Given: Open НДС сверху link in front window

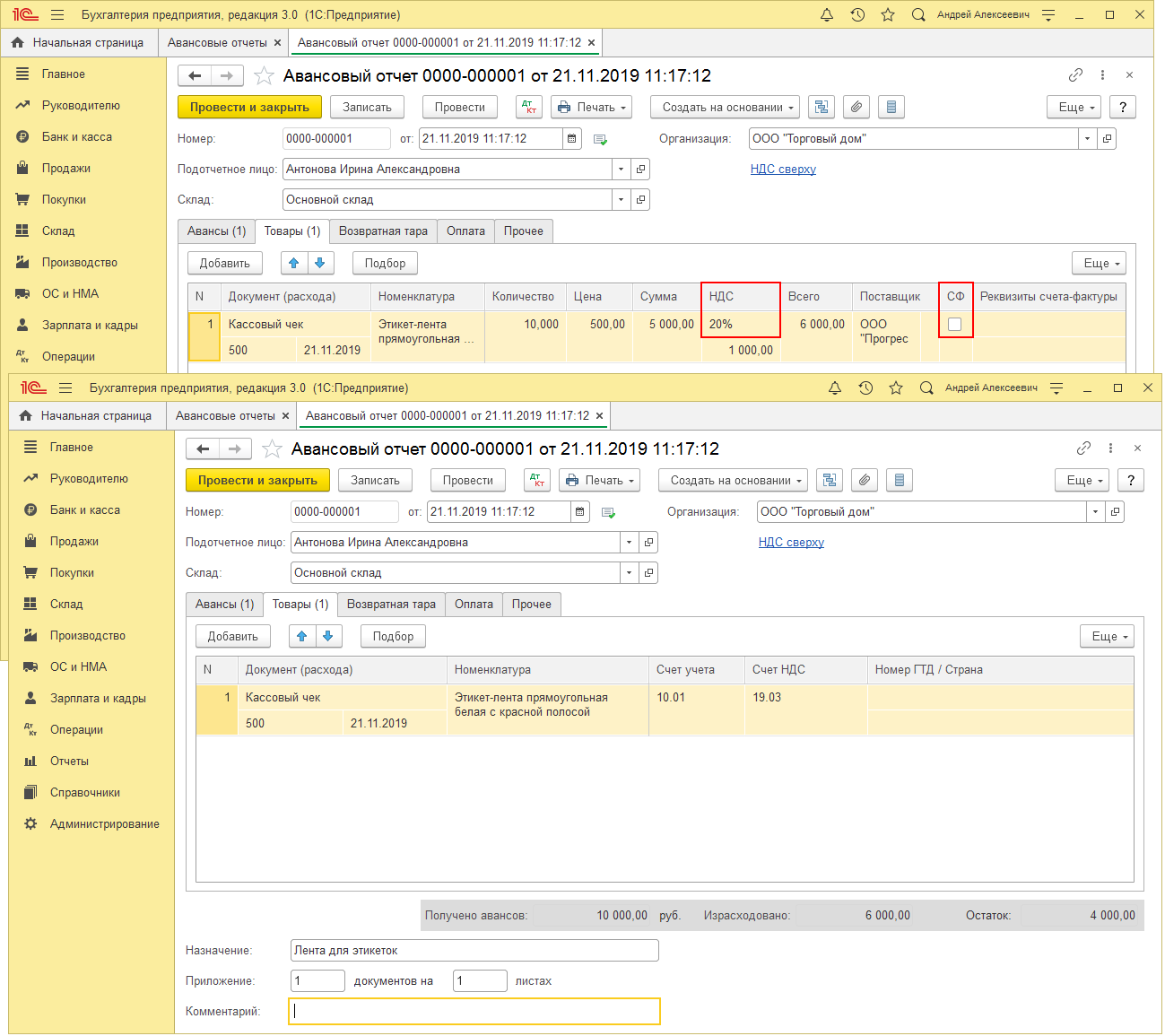Looking at the screenshot, I should tap(791, 542).
